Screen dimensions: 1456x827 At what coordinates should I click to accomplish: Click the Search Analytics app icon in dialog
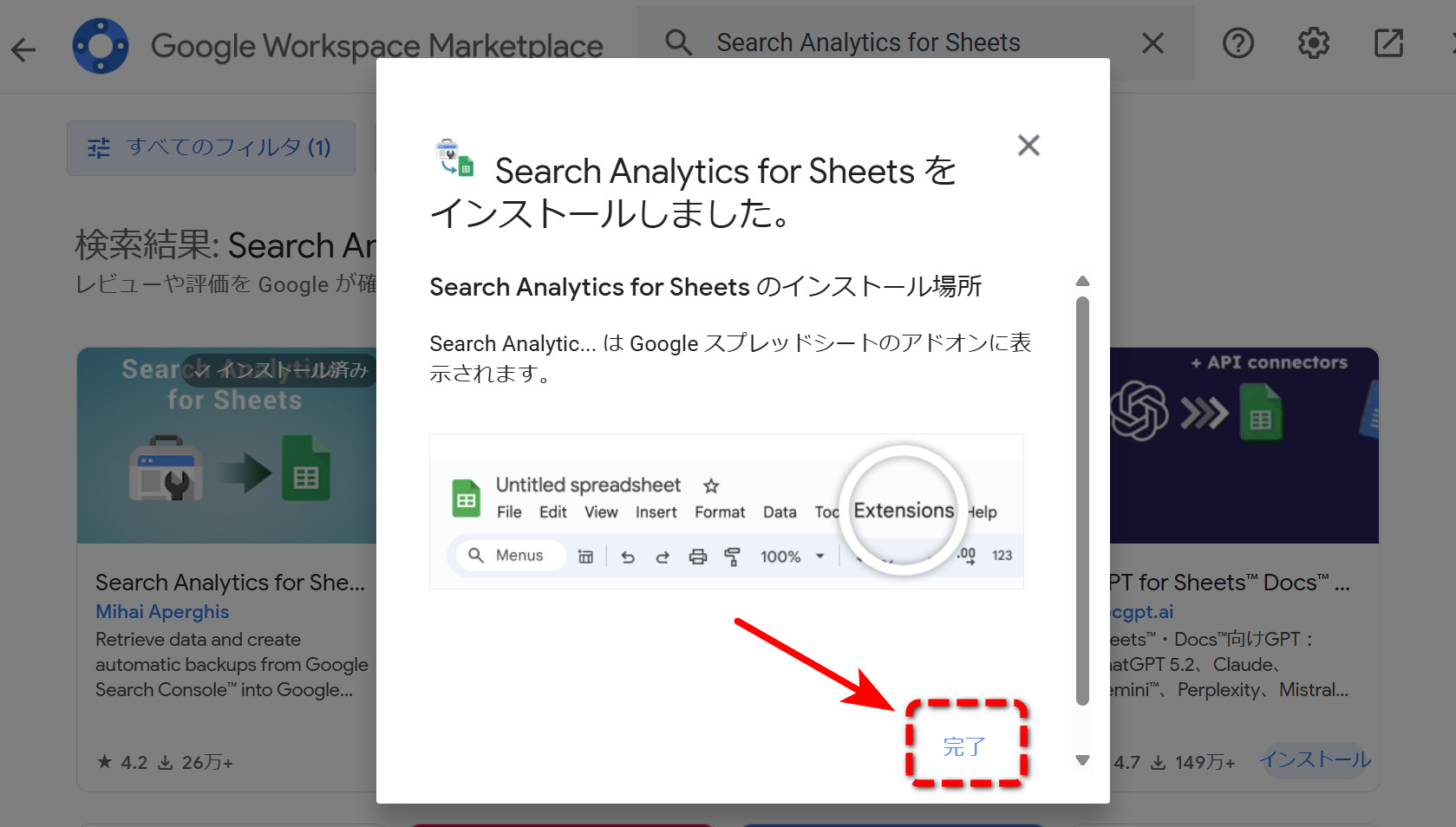[454, 158]
